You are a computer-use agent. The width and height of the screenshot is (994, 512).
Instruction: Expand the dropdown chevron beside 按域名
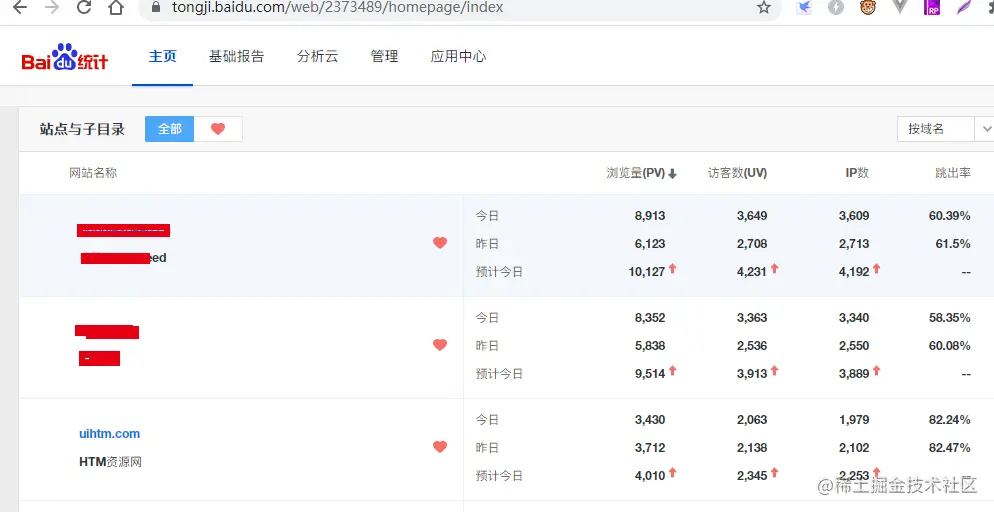pos(986,129)
